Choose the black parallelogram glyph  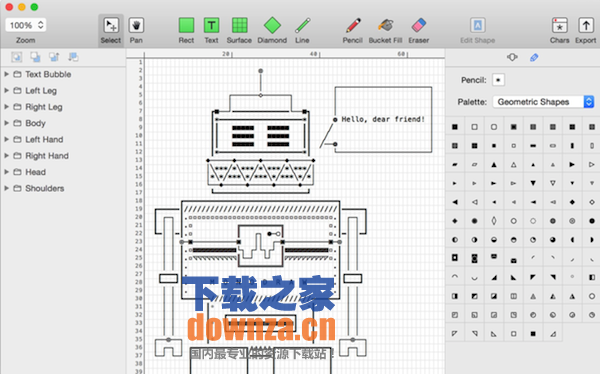point(455,165)
